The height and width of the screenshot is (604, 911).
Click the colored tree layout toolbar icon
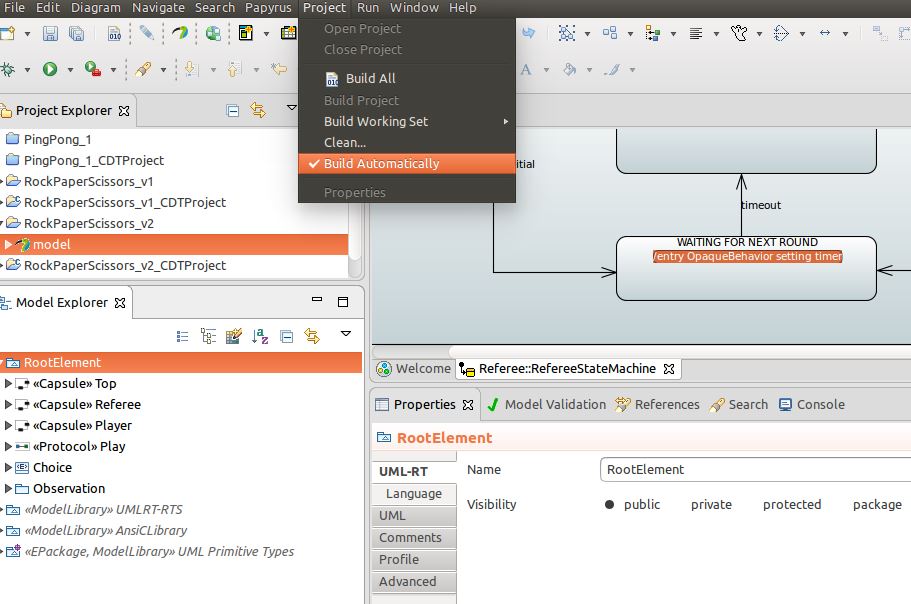[652, 33]
